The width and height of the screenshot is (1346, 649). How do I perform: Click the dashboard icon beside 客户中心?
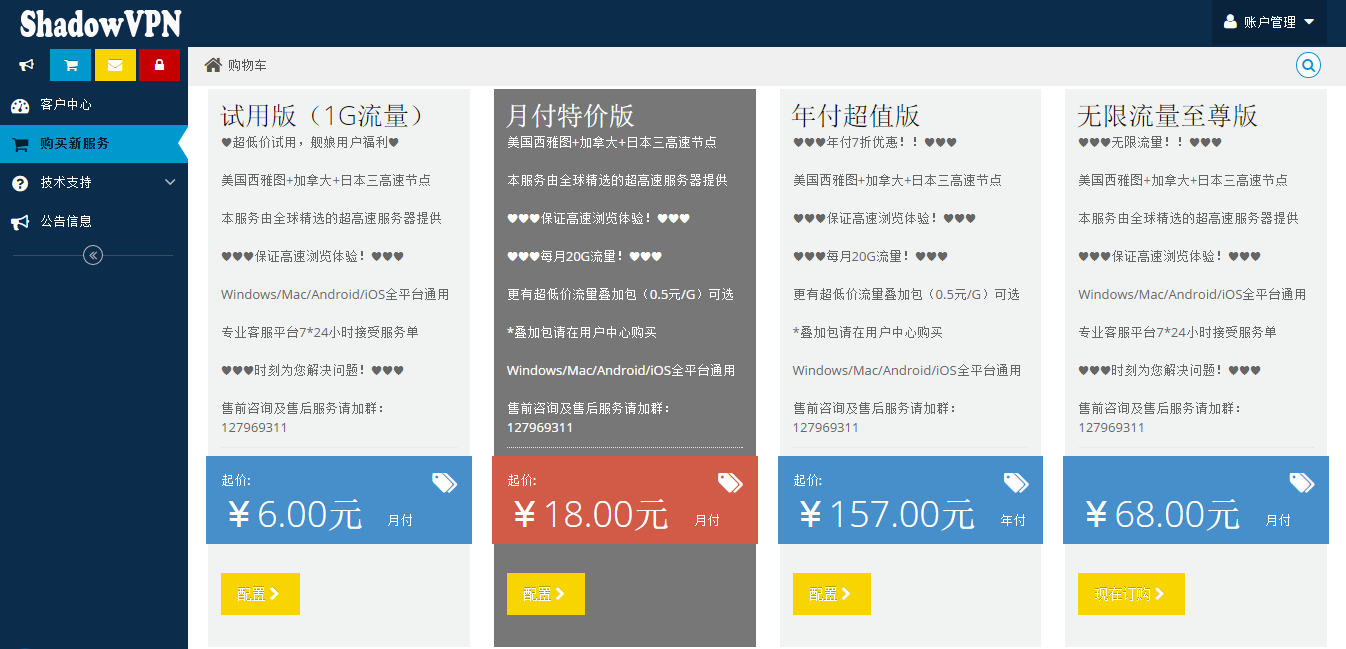coord(20,105)
